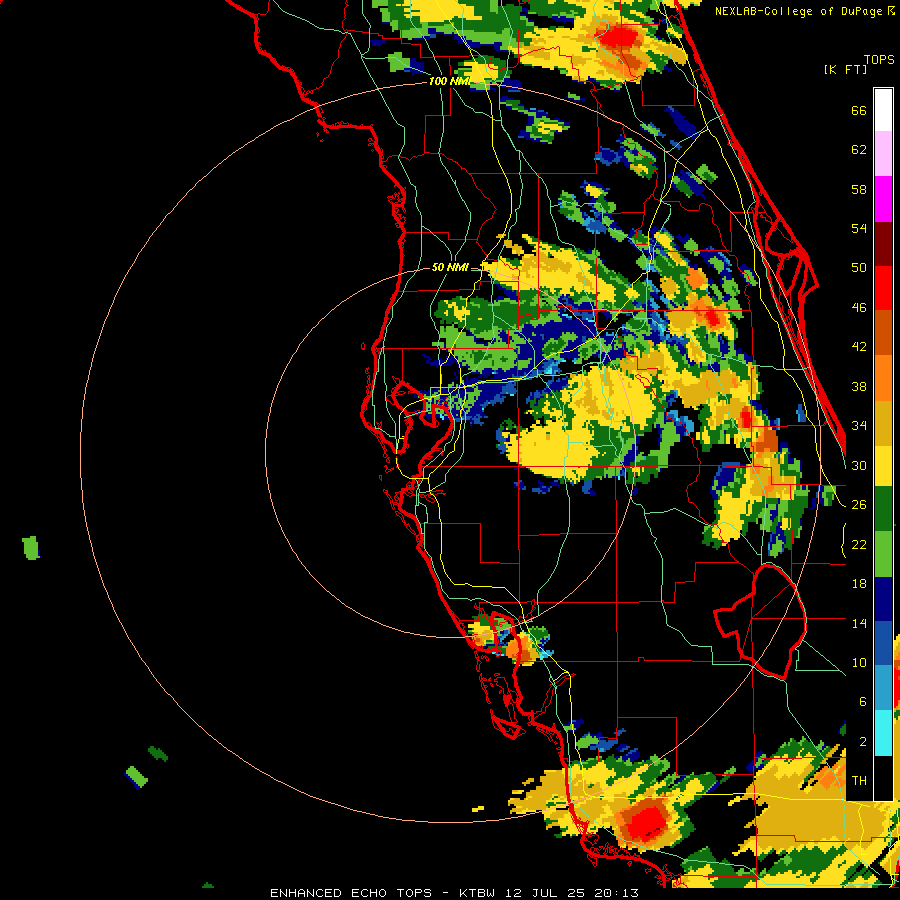This screenshot has height=900, width=900.
Task: Click the navy blue legend swatch
Action: pos(883,599)
